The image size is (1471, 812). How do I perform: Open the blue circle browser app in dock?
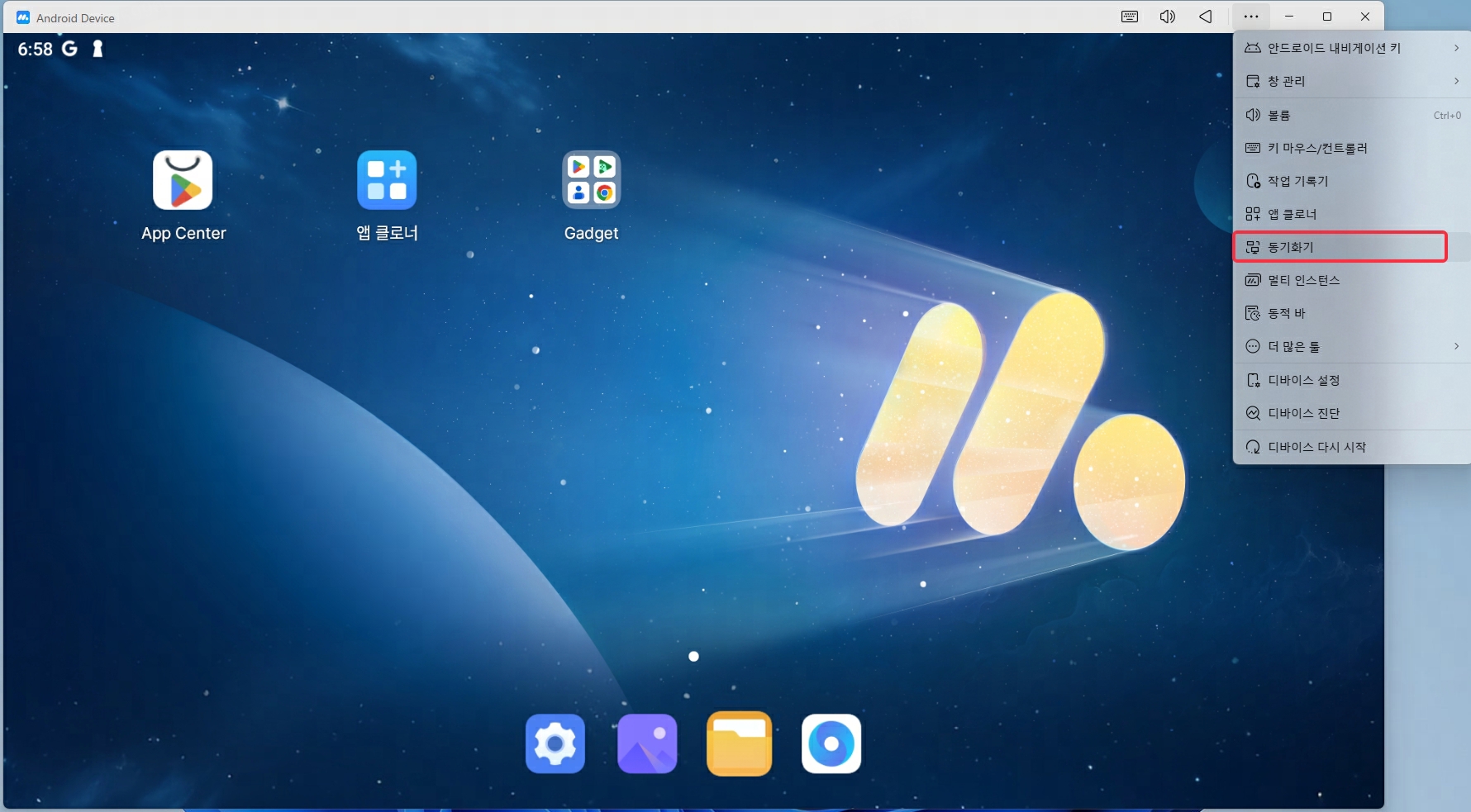point(831,743)
